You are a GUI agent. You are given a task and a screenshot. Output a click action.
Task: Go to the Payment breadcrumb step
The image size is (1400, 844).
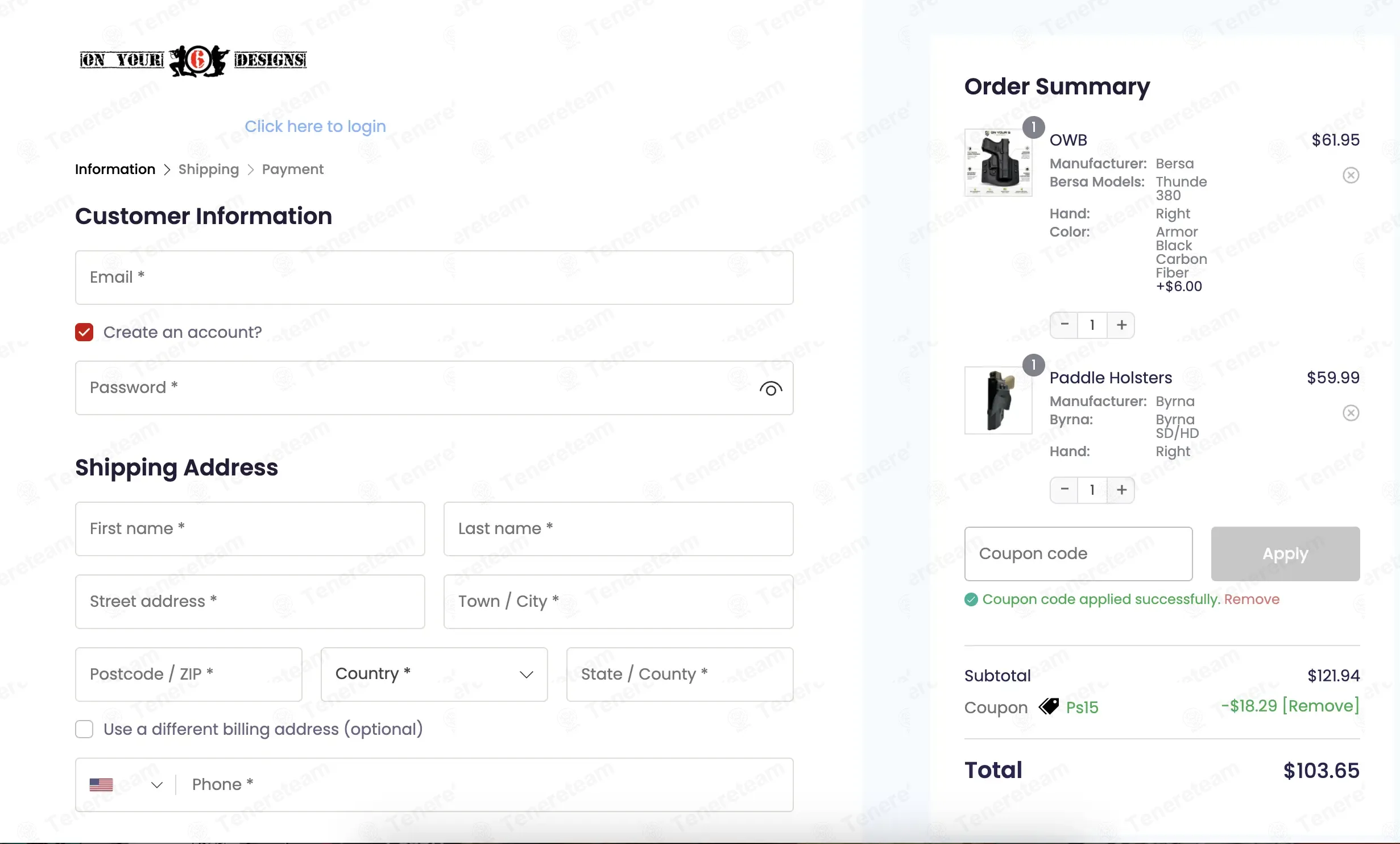pos(292,169)
